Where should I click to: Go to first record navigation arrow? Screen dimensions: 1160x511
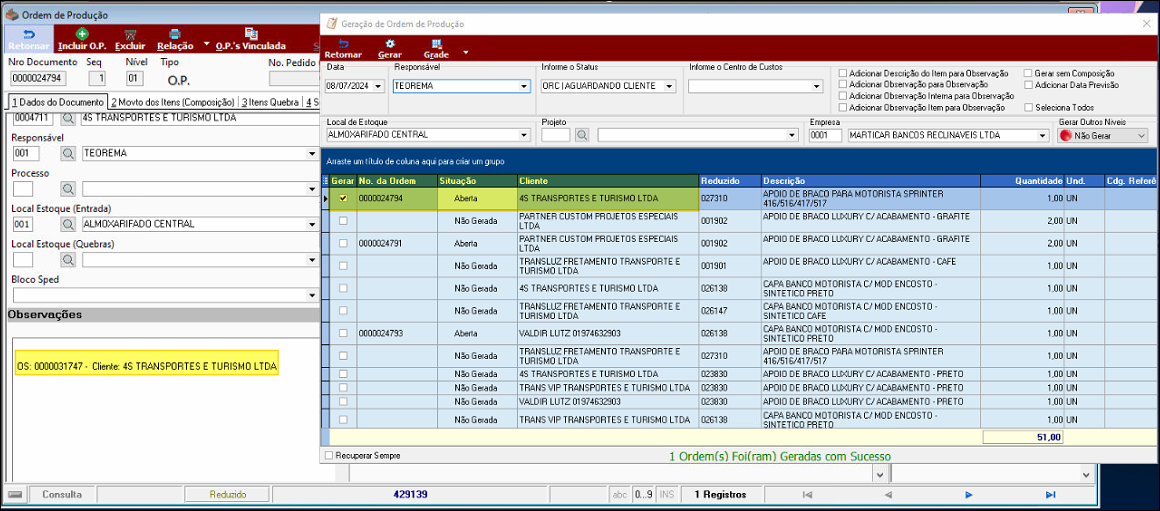(808, 495)
